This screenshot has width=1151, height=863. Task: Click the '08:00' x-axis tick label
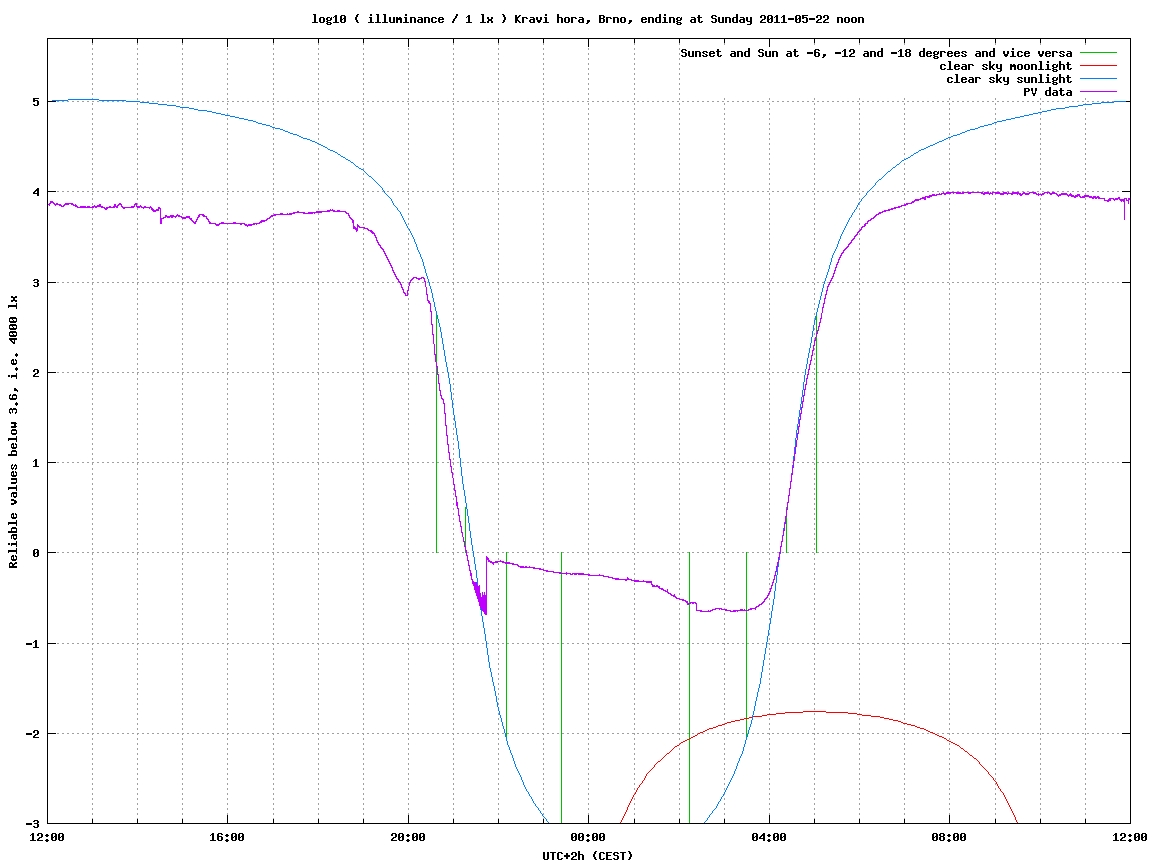(x=950, y=837)
